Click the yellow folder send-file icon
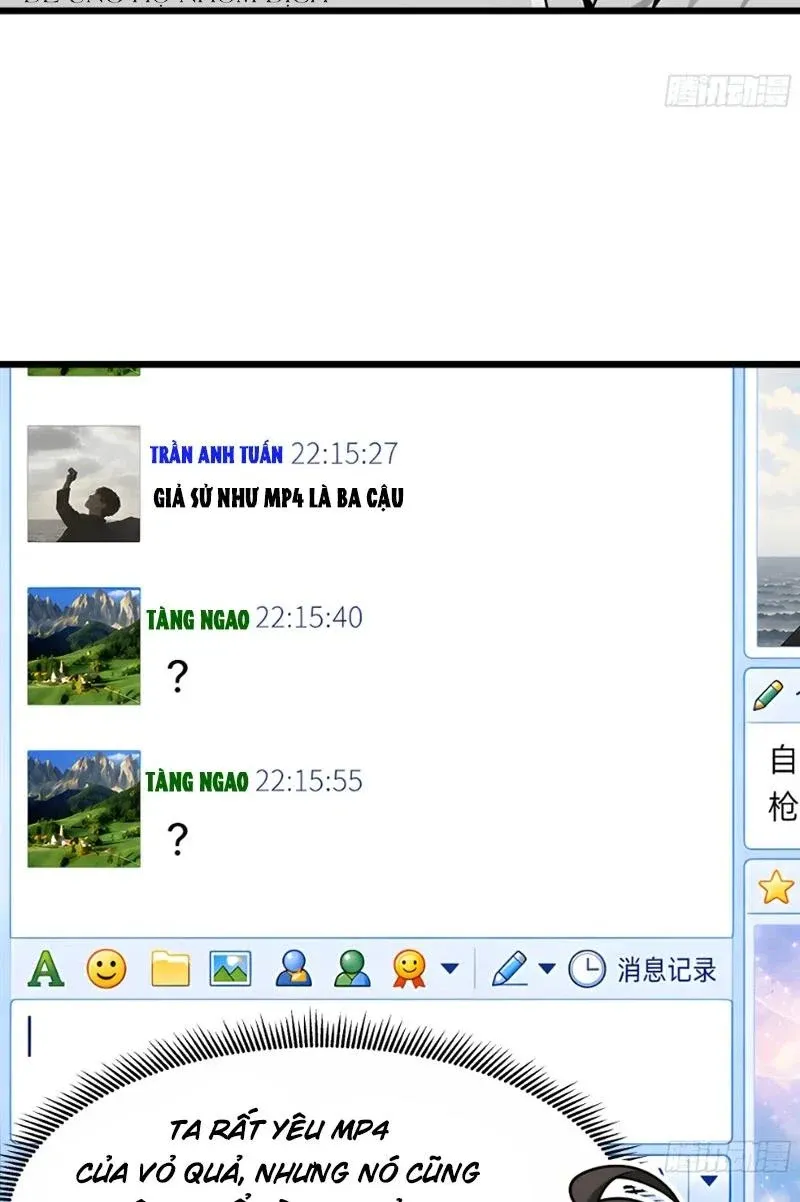 pyautogui.click(x=170, y=969)
